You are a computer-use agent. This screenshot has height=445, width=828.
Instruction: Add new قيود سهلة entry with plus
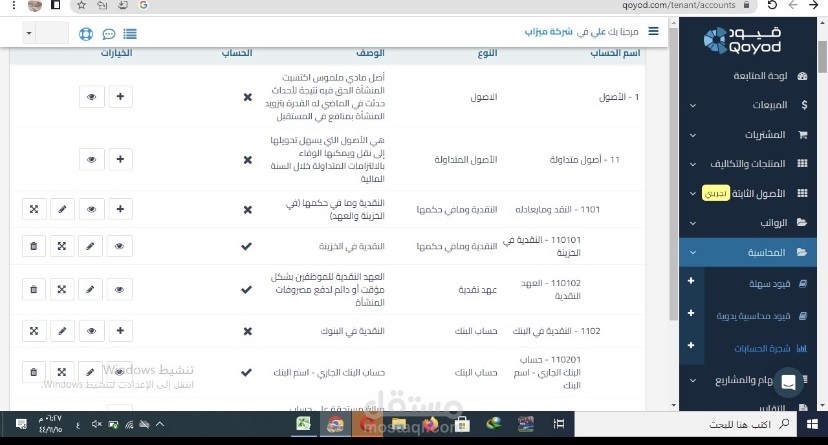(691, 281)
